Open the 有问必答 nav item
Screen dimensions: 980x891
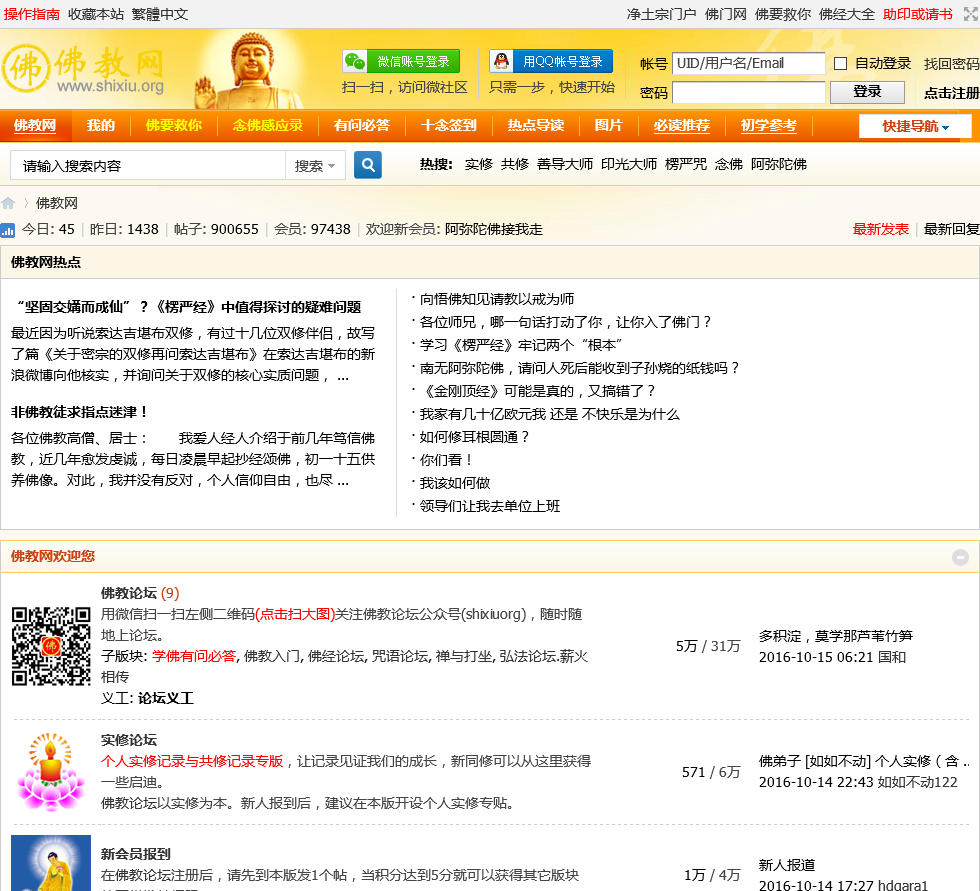[x=361, y=126]
